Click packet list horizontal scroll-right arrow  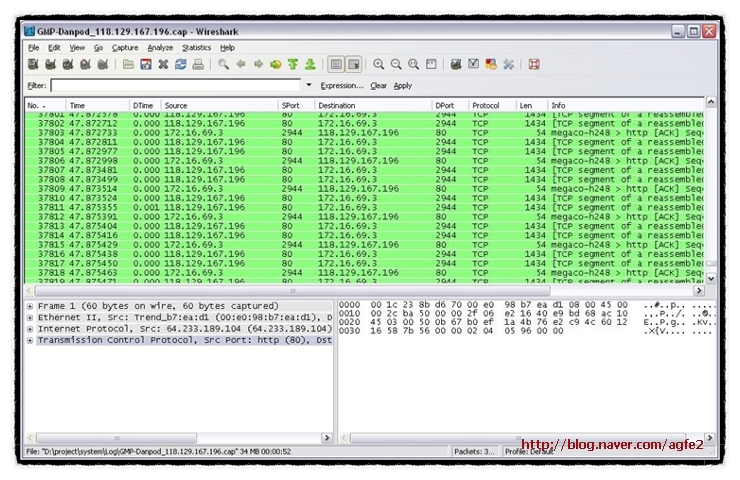click(x=699, y=291)
